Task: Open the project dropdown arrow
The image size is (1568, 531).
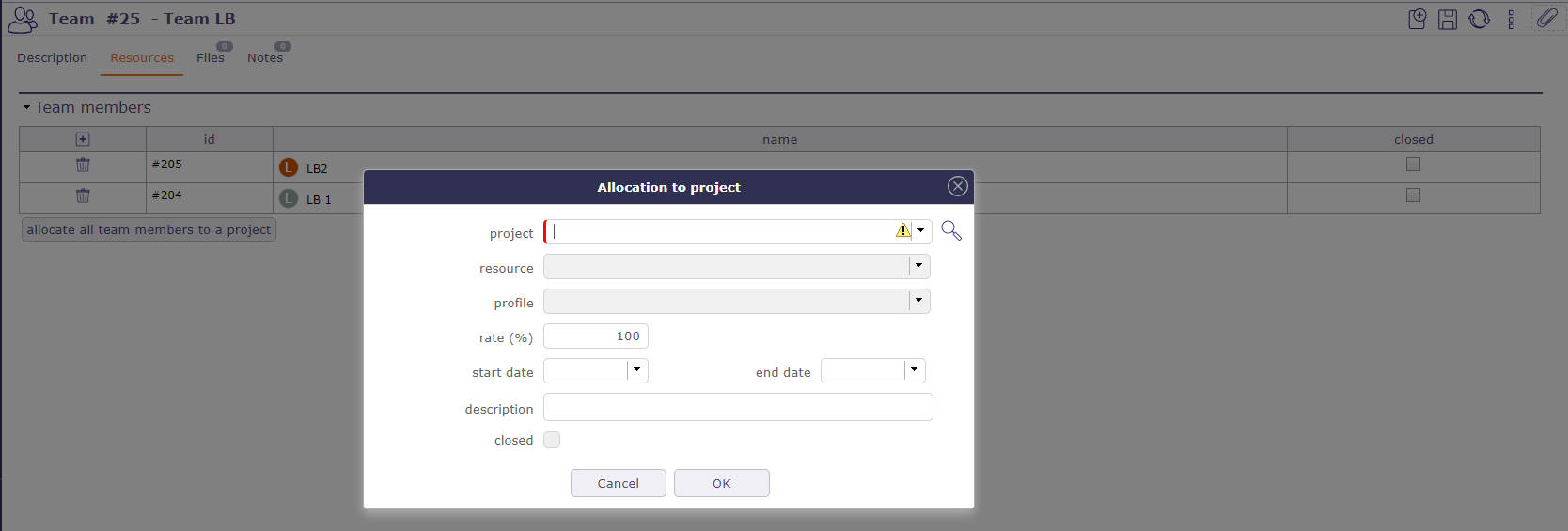Action: [x=921, y=230]
